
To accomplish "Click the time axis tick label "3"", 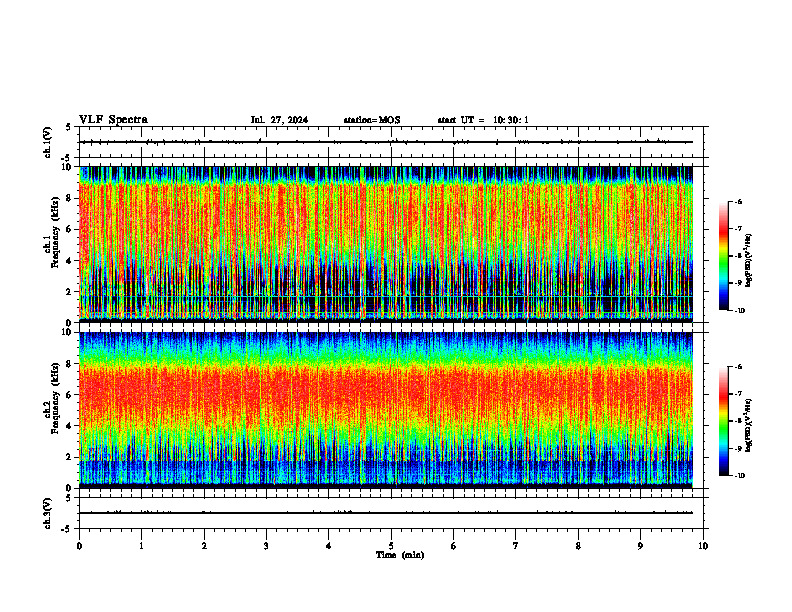I will (x=266, y=546).
